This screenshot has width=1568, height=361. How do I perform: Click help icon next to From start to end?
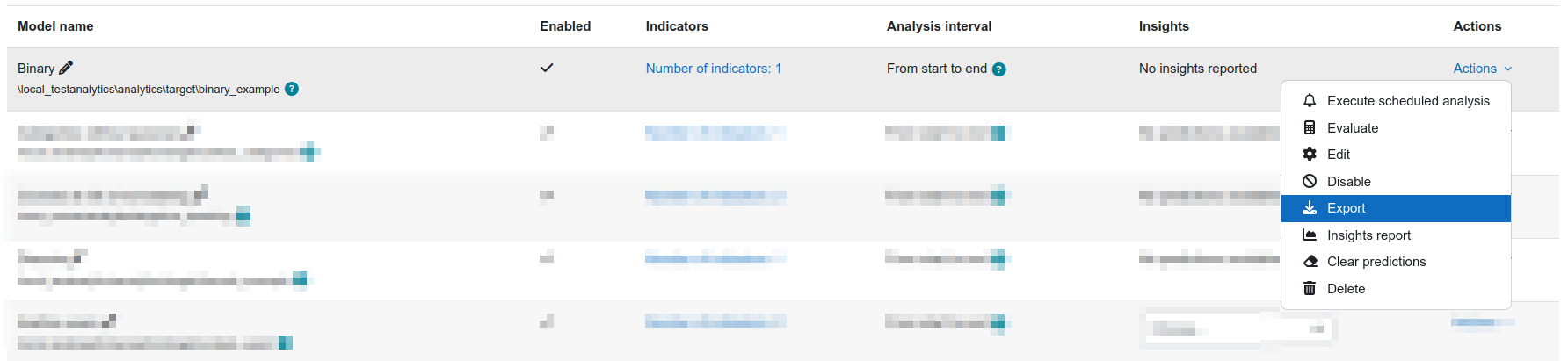coord(998,69)
